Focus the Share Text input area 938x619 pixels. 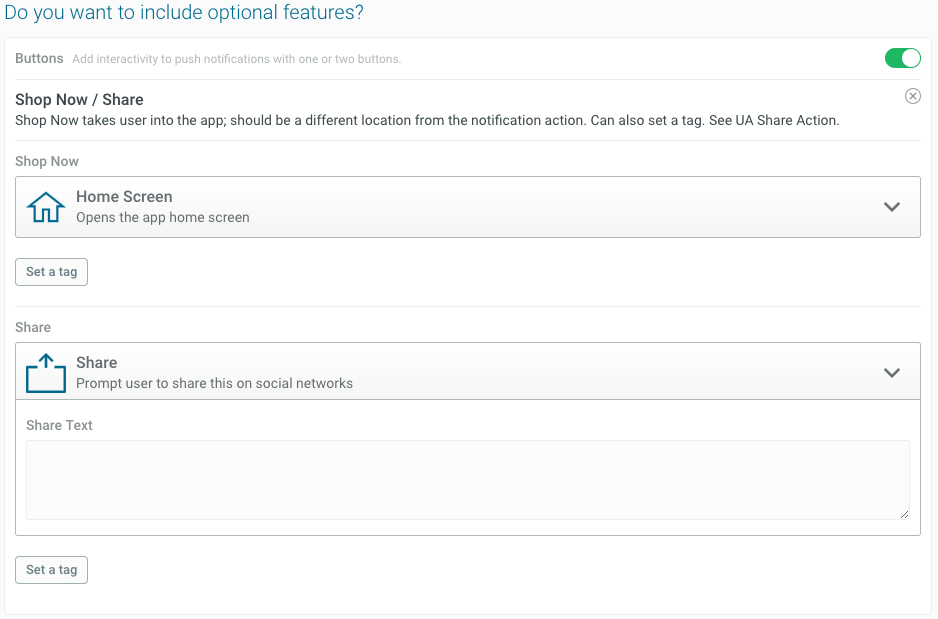click(467, 480)
